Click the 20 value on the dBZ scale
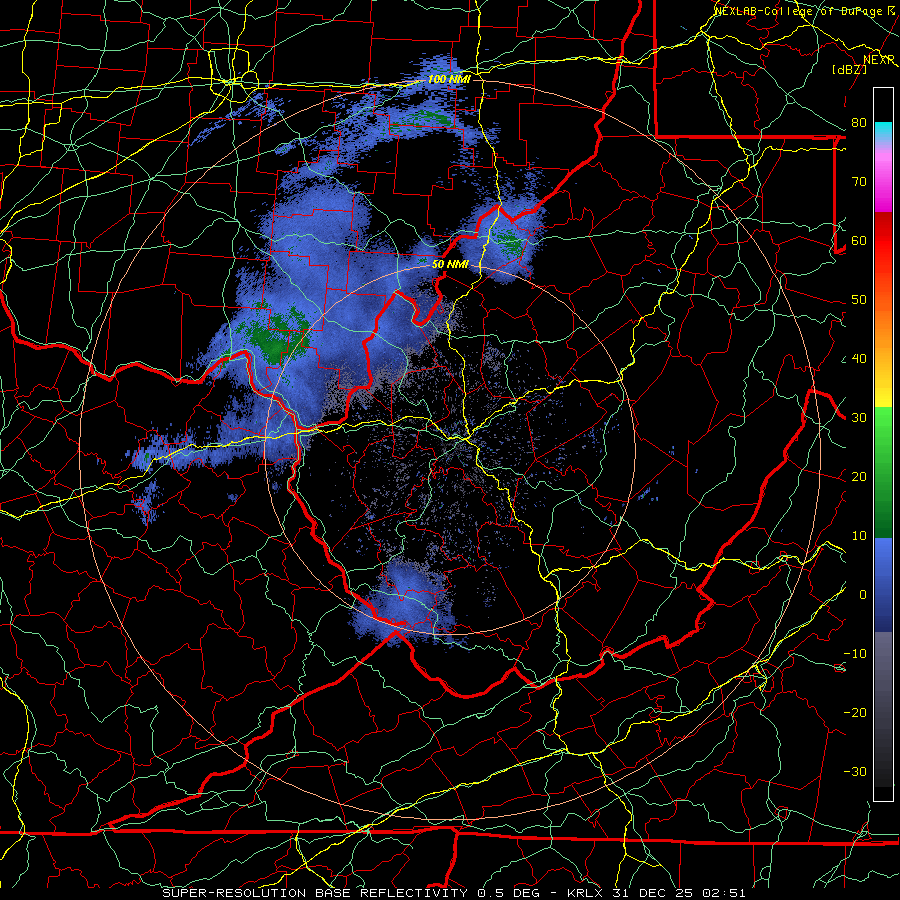This screenshot has height=900, width=900. click(x=859, y=476)
